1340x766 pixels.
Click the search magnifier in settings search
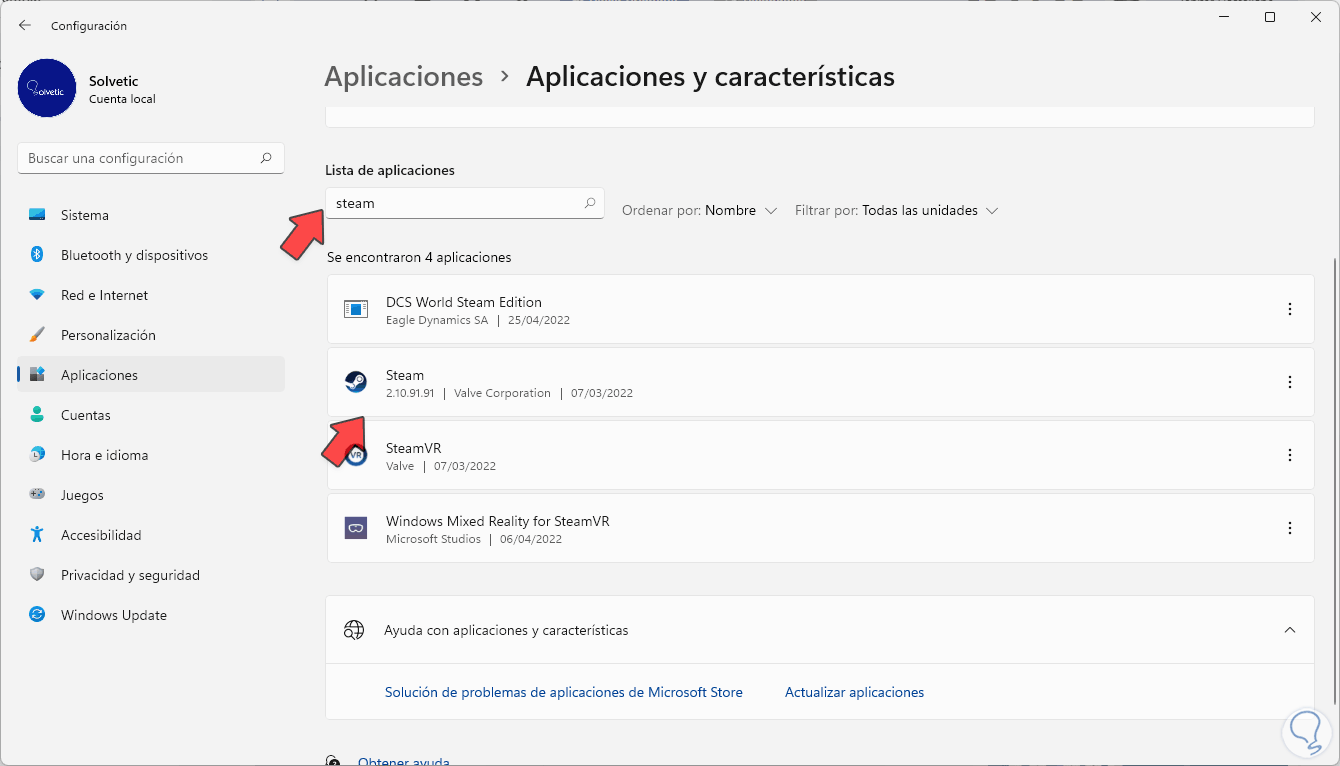pos(266,158)
